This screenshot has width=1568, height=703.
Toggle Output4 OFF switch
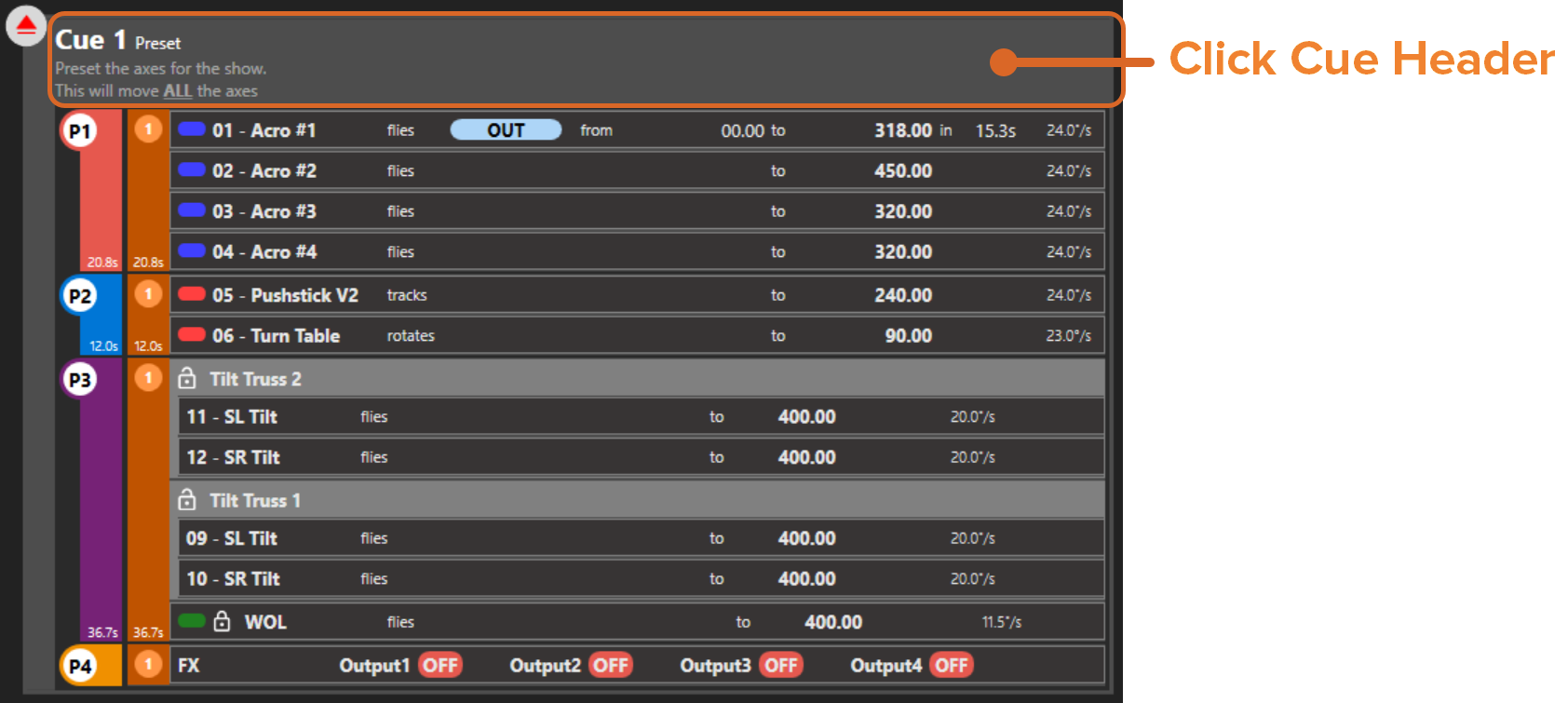tap(952, 665)
